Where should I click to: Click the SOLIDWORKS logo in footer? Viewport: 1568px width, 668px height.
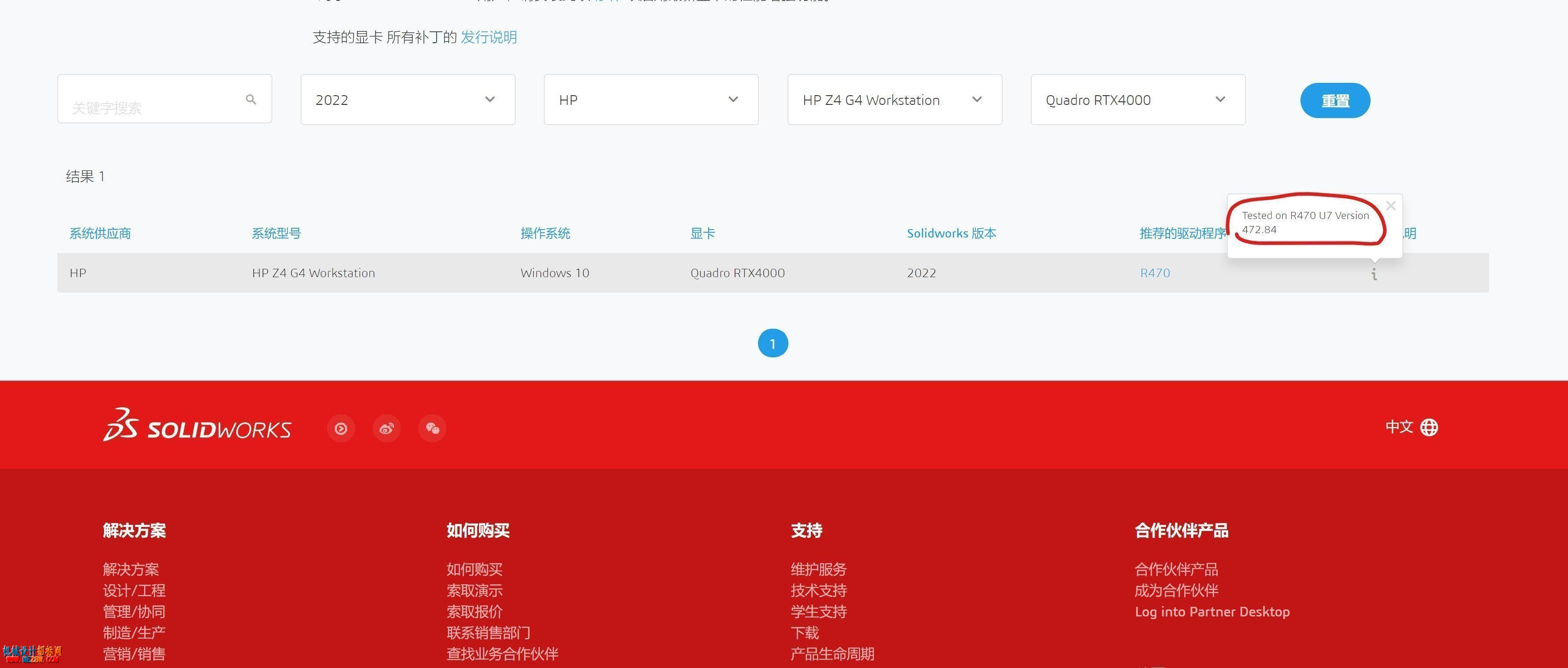[197, 425]
